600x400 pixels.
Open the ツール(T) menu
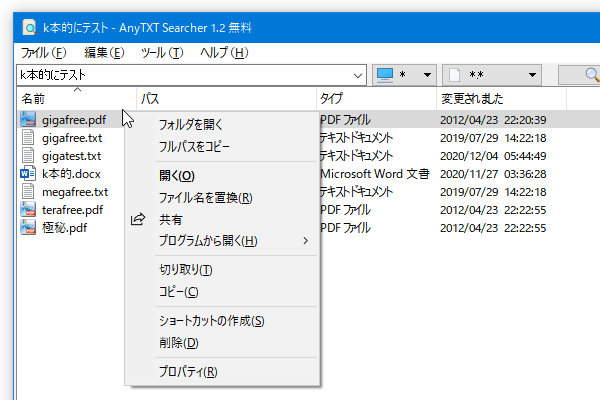(162, 52)
